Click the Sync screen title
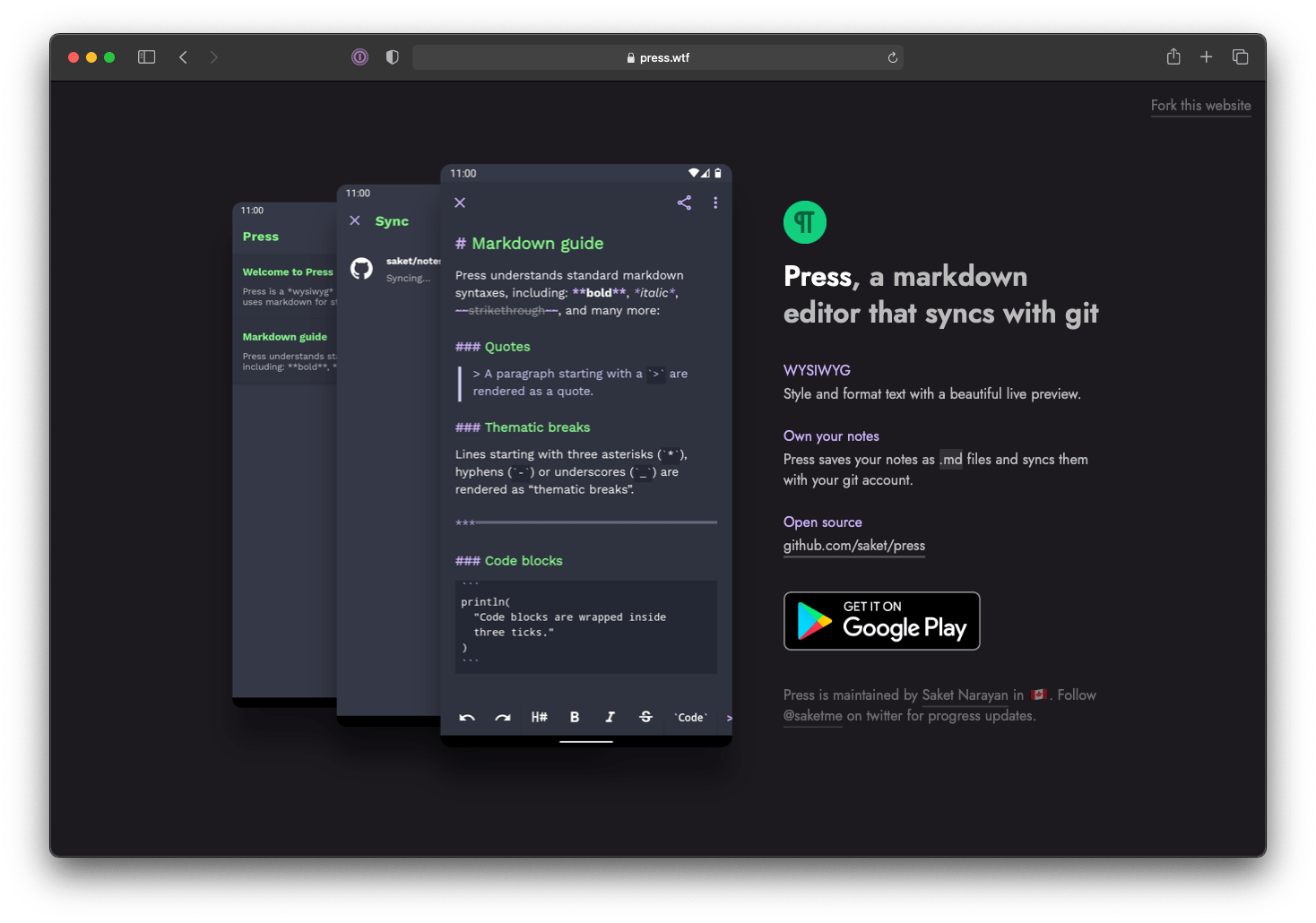The width and height of the screenshot is (1316, 923). click(392, 221)
